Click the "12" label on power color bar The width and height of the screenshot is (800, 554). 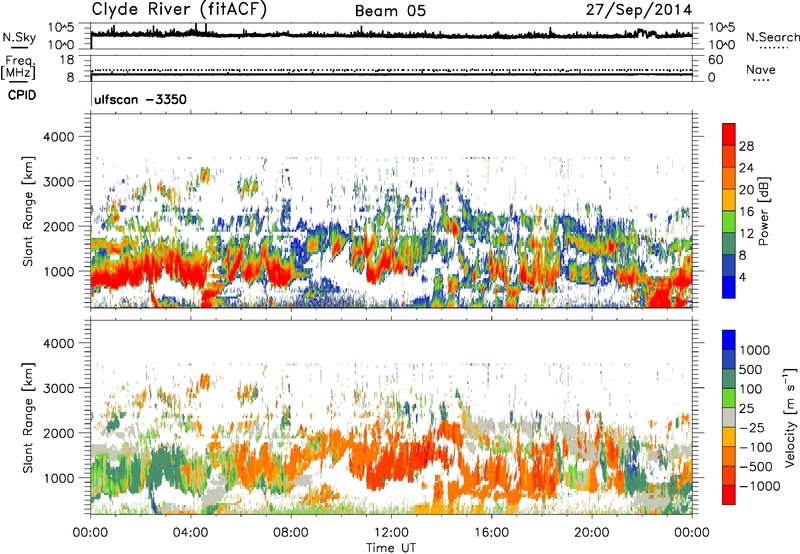(x=746, y=234)
